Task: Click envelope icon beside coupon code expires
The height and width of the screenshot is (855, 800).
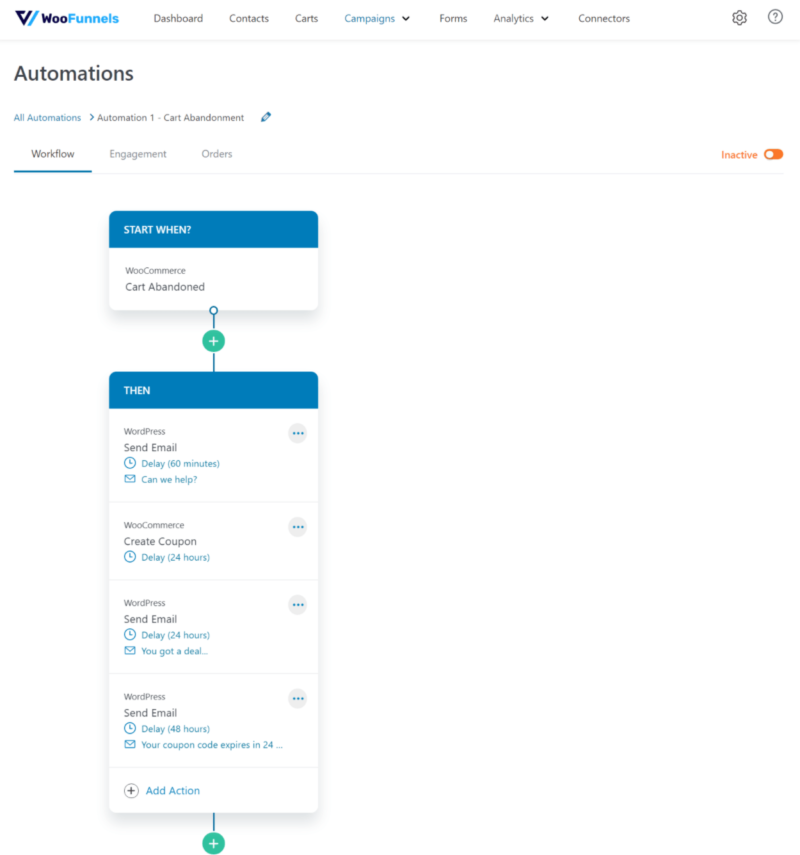Action: 130,744
